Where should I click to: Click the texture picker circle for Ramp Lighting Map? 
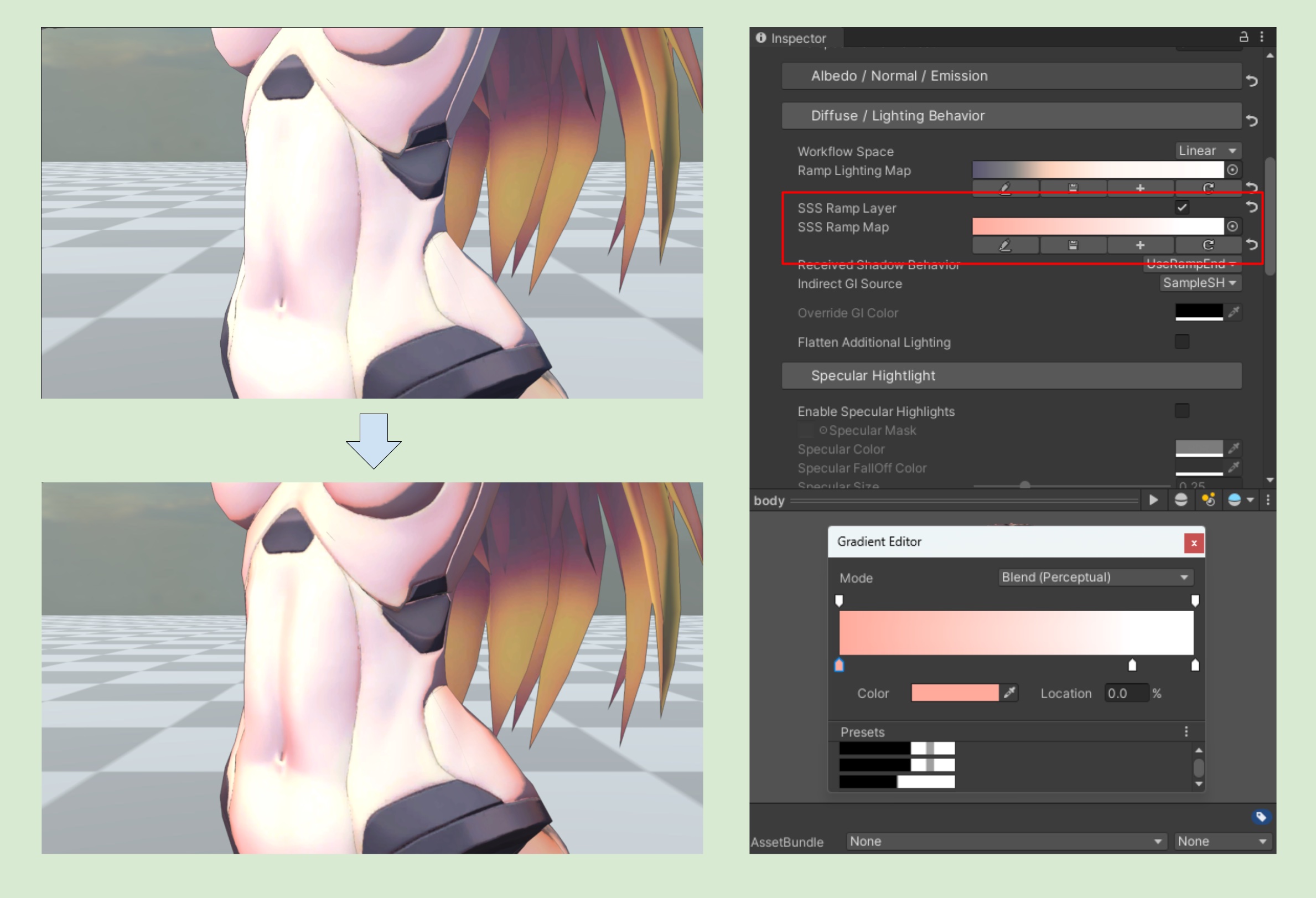[x=1232, y=170]
